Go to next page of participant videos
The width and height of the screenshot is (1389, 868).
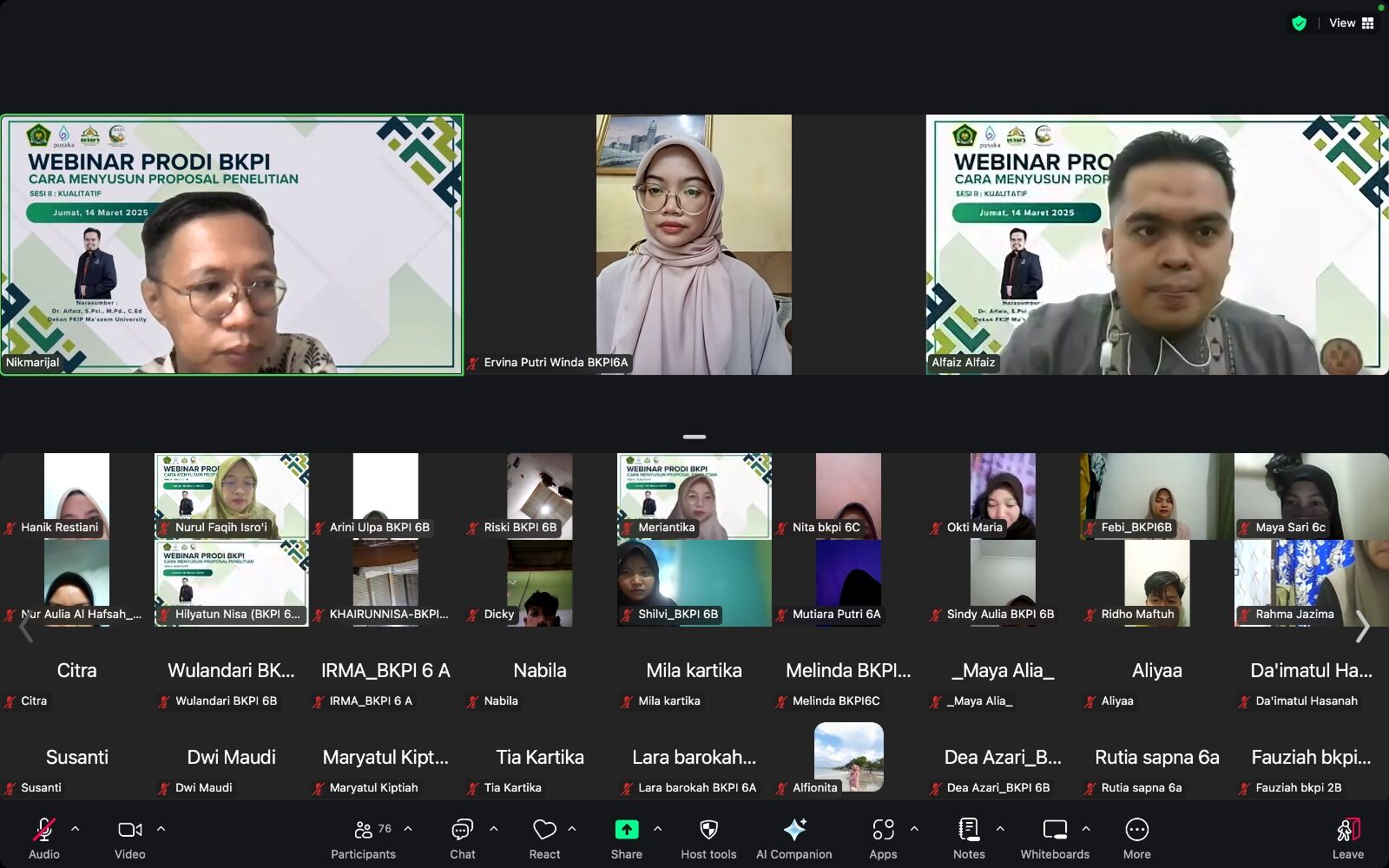1362,627
